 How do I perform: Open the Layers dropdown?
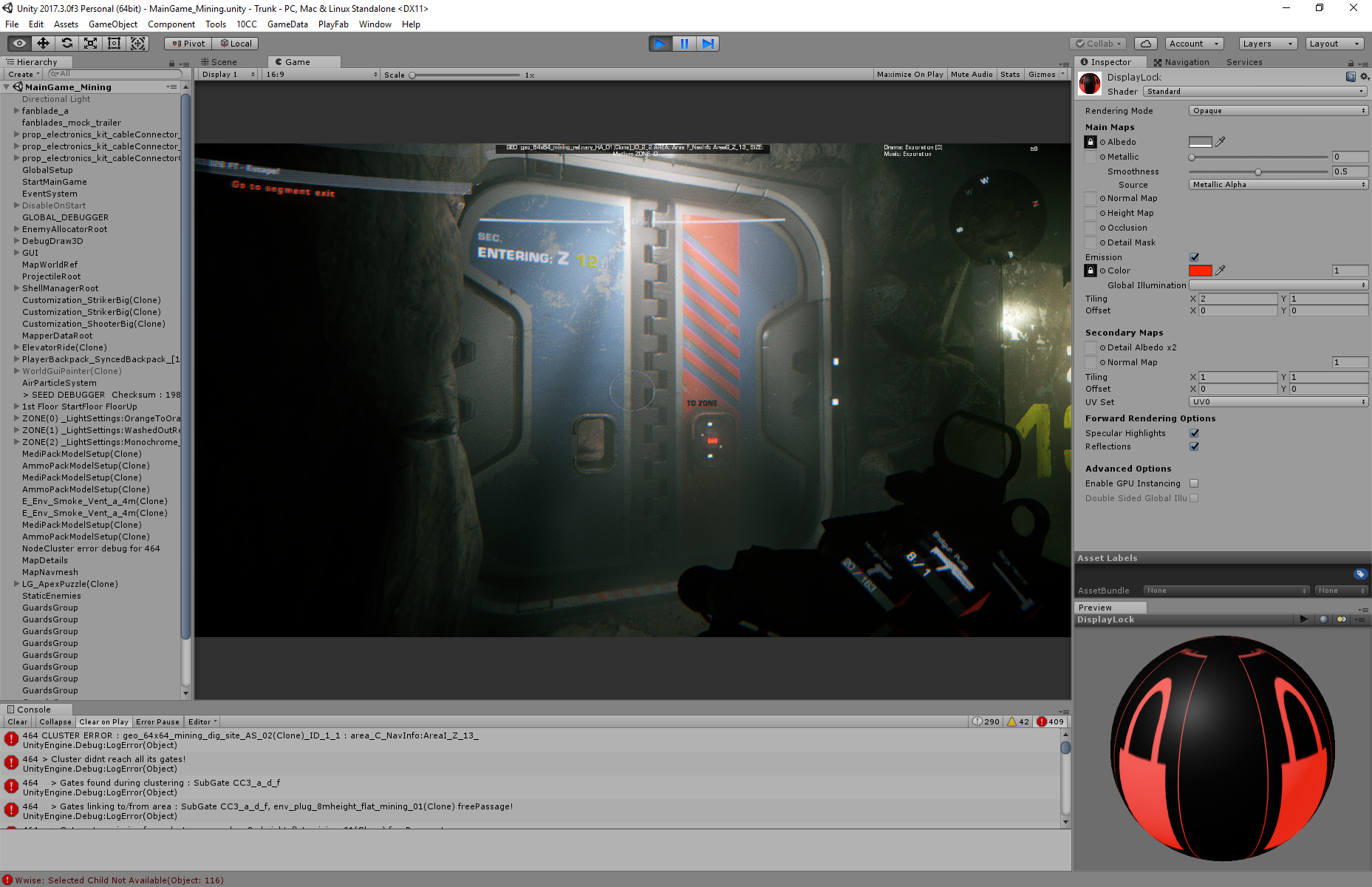[1266, 44]
